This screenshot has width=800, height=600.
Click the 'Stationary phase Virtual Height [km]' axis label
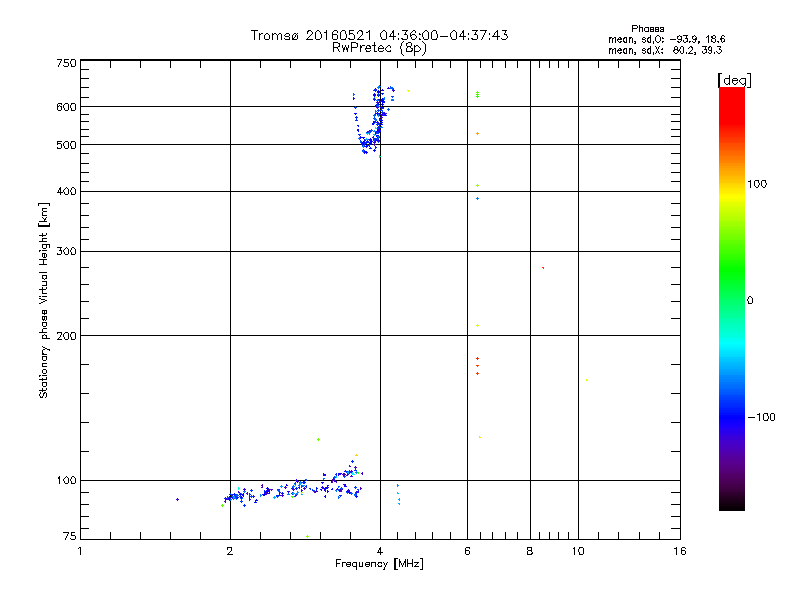tap(44, 301)
